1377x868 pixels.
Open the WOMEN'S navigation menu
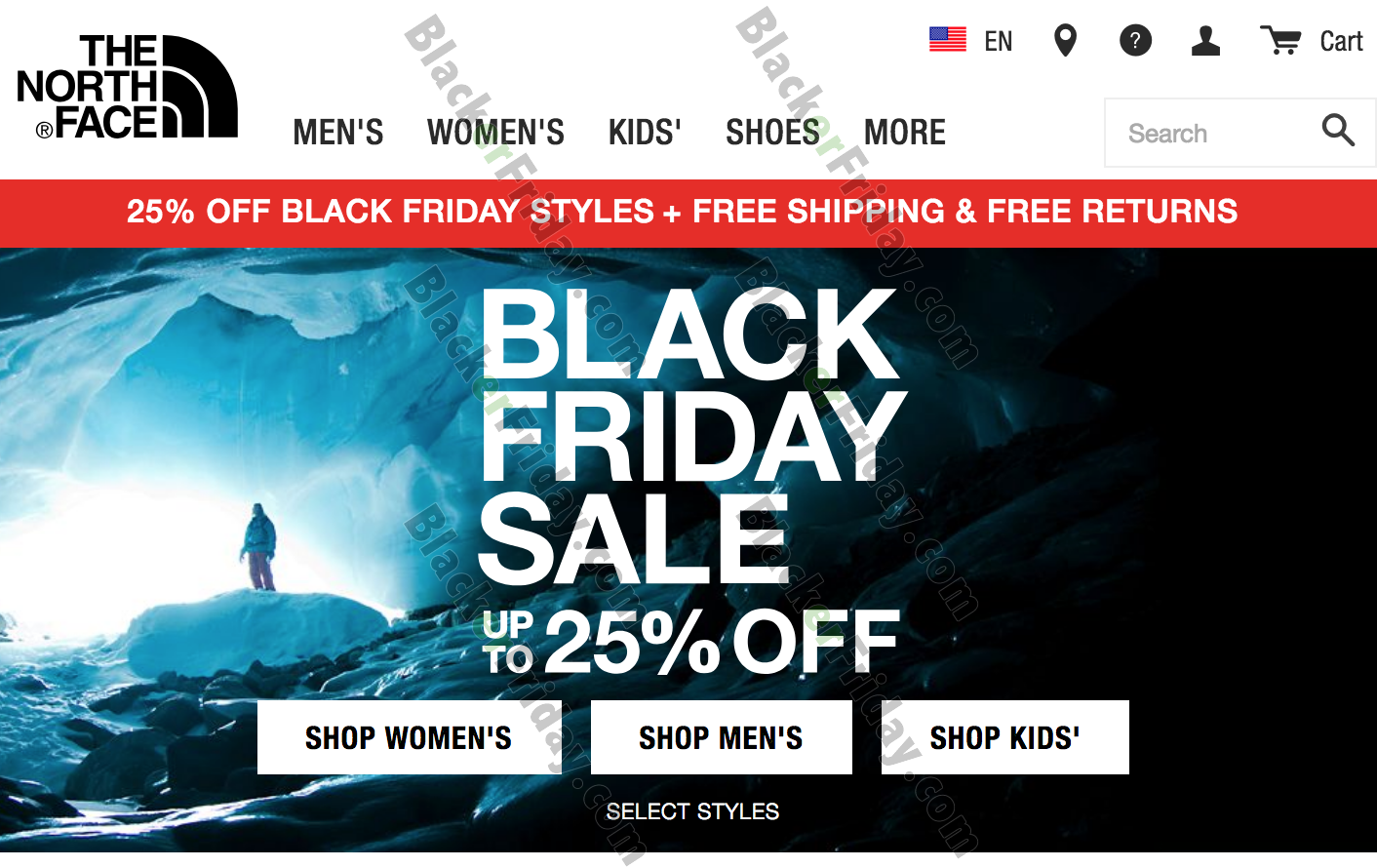(x=495, y=132)
